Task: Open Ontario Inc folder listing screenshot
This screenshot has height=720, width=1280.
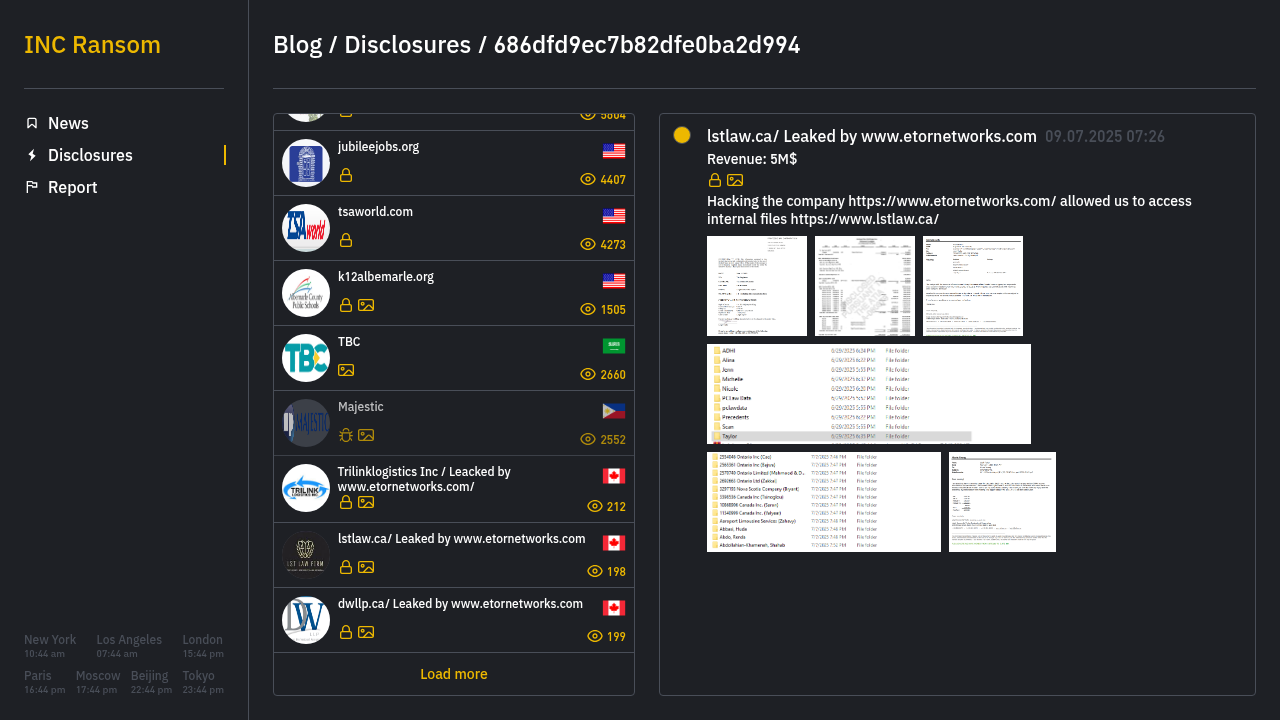Action: point(824,502)
